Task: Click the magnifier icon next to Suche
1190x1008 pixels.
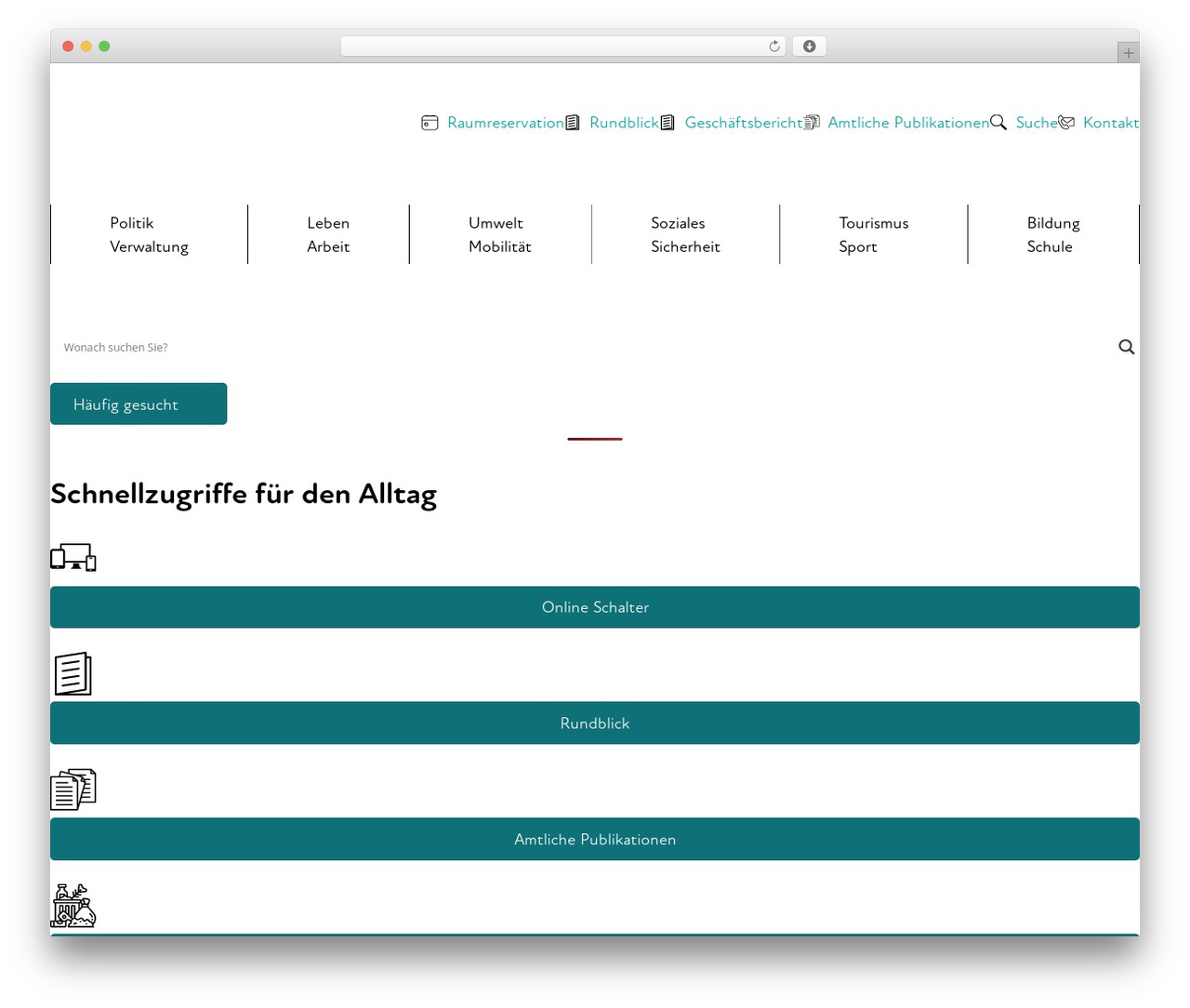Action: (x=998, y=123)
